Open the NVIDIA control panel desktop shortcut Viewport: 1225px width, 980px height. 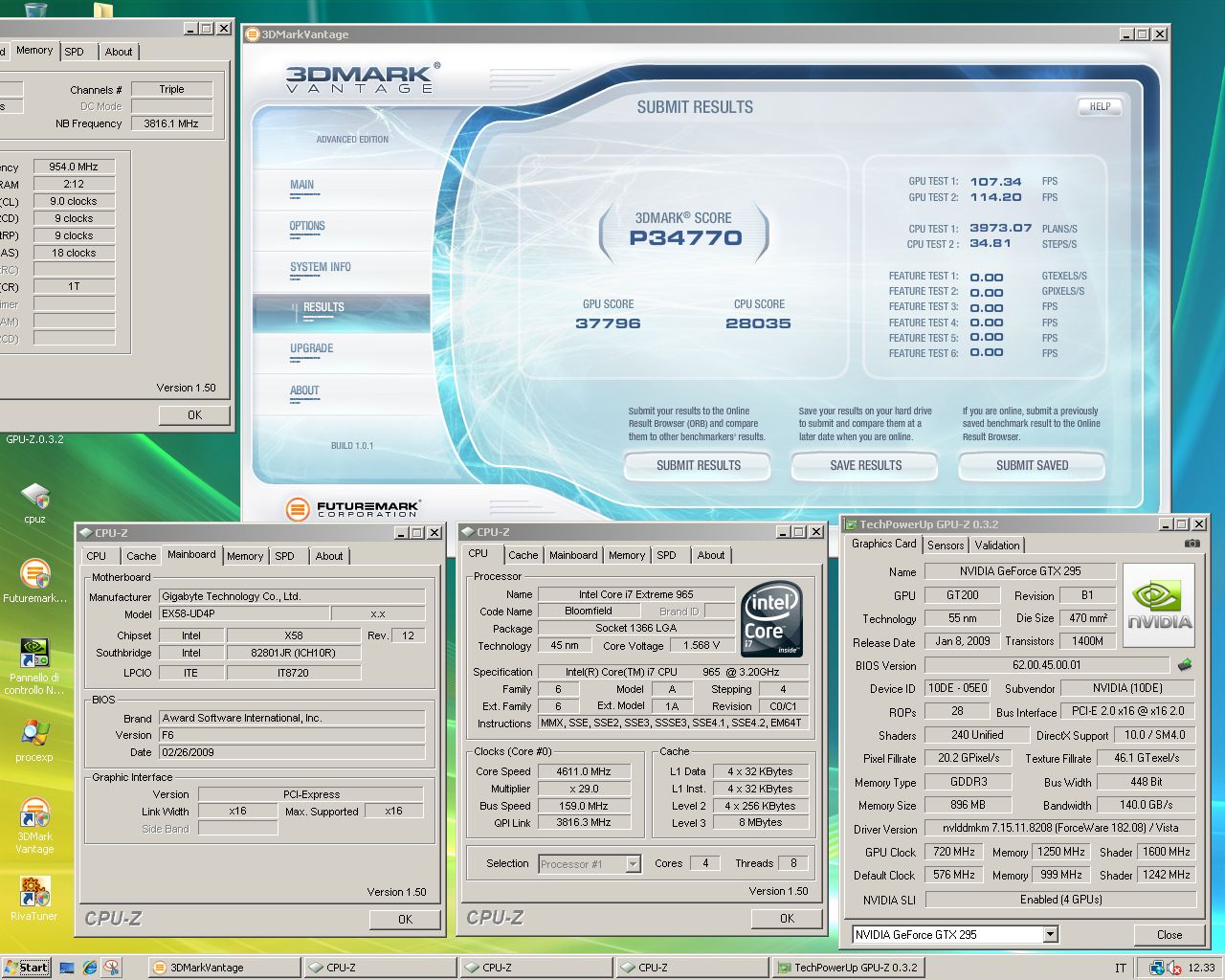(34, 666)
